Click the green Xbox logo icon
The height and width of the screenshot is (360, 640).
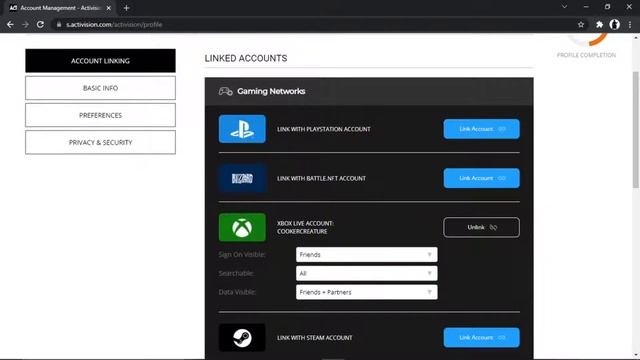click(242, 227)
